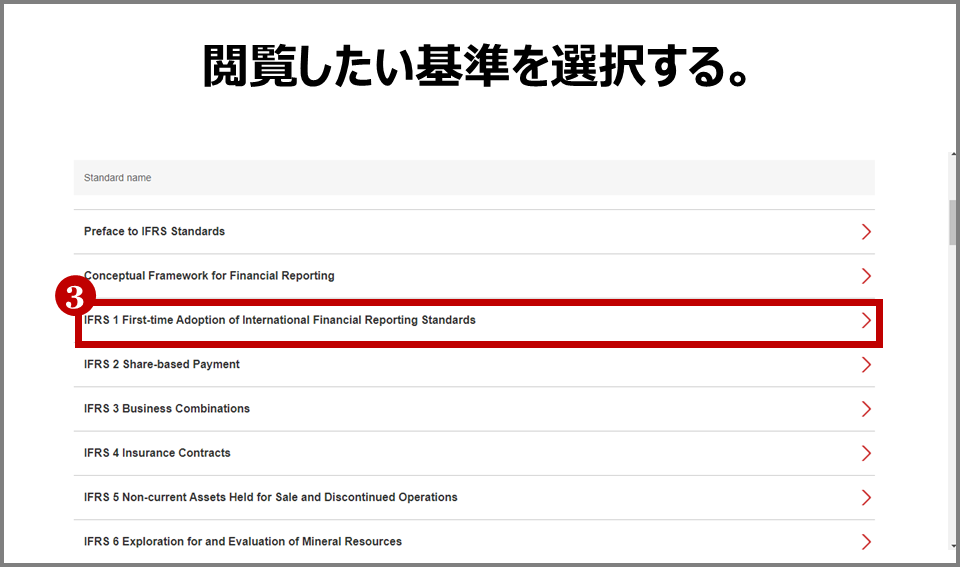The height and width of the screenshot is (567, 960).
Task: Open IFRS 1 First-time Adoption standard
Action: pos(280,320)
